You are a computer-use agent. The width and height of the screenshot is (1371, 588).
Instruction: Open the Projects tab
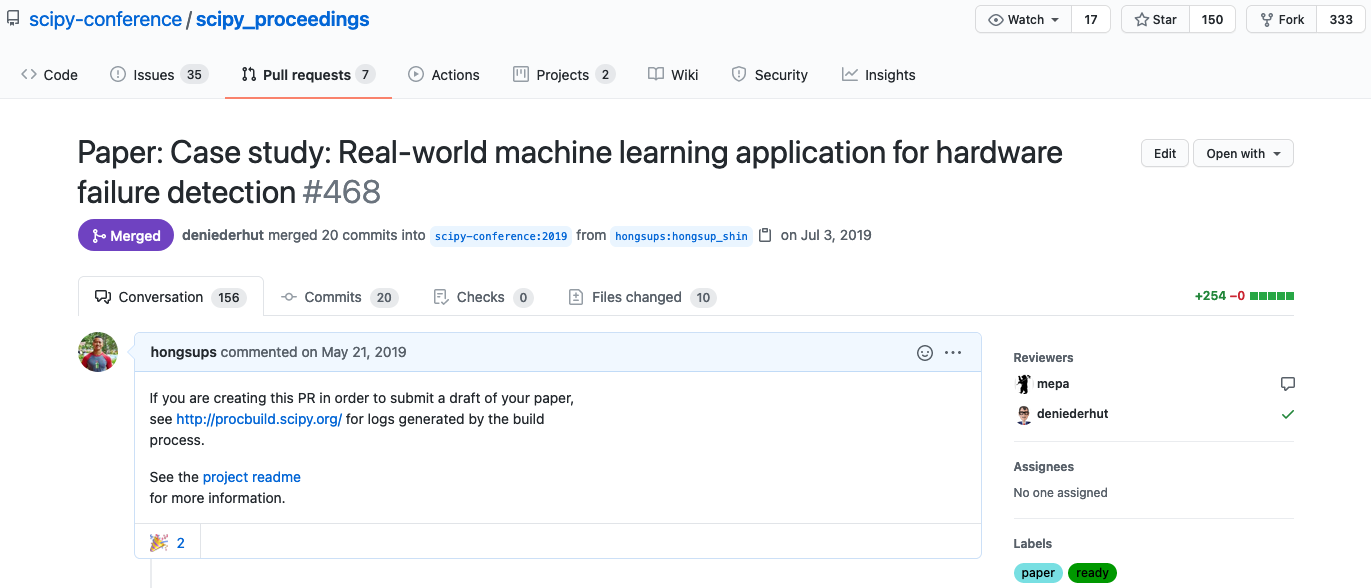[564, 75]
